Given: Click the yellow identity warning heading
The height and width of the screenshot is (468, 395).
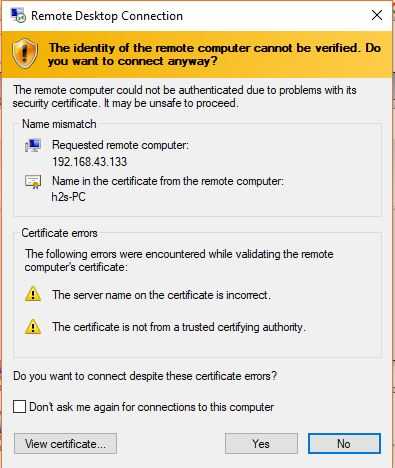Looking at the screenshot, I should click(x=214, y=54).
